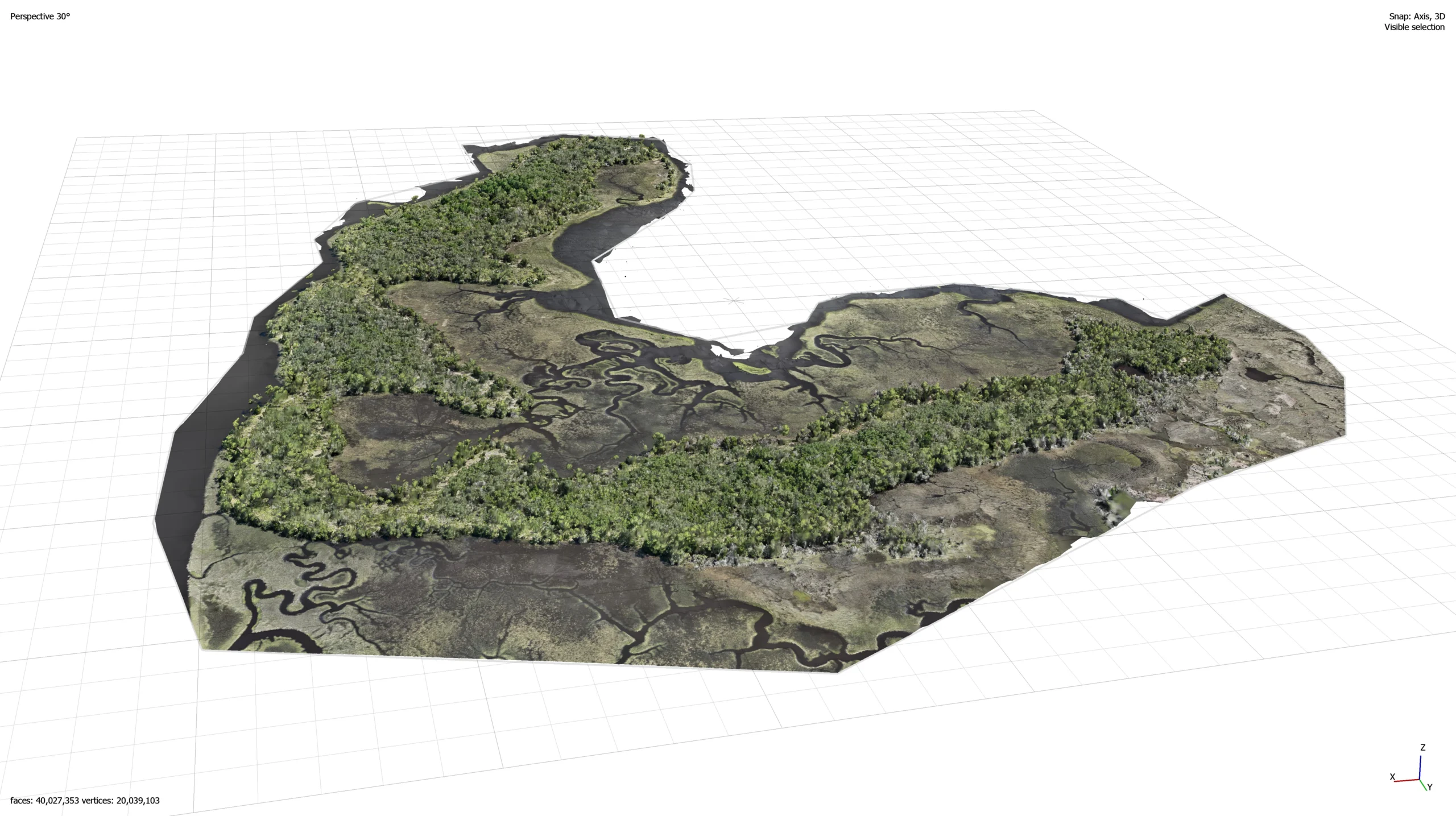Click the gizmo origin where axes meet
Image resolution: width=1456 pixels, height=816 pixels.
[1420, 779]
